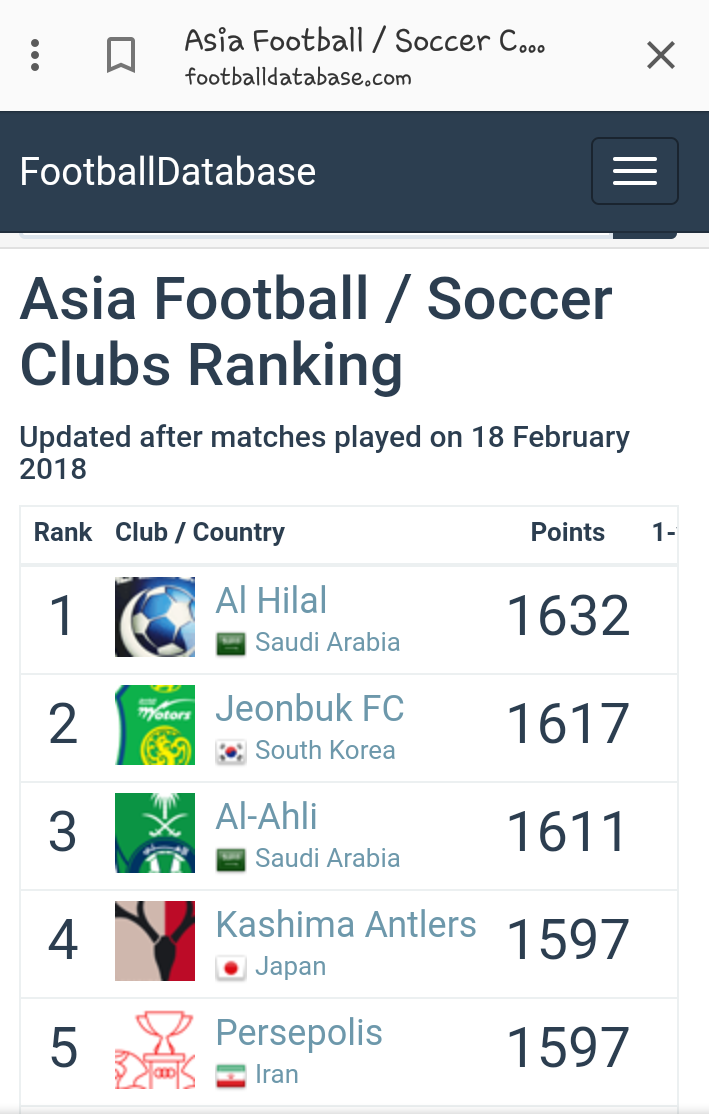Click the Persepolis trophy logo

click(155, 1049)
